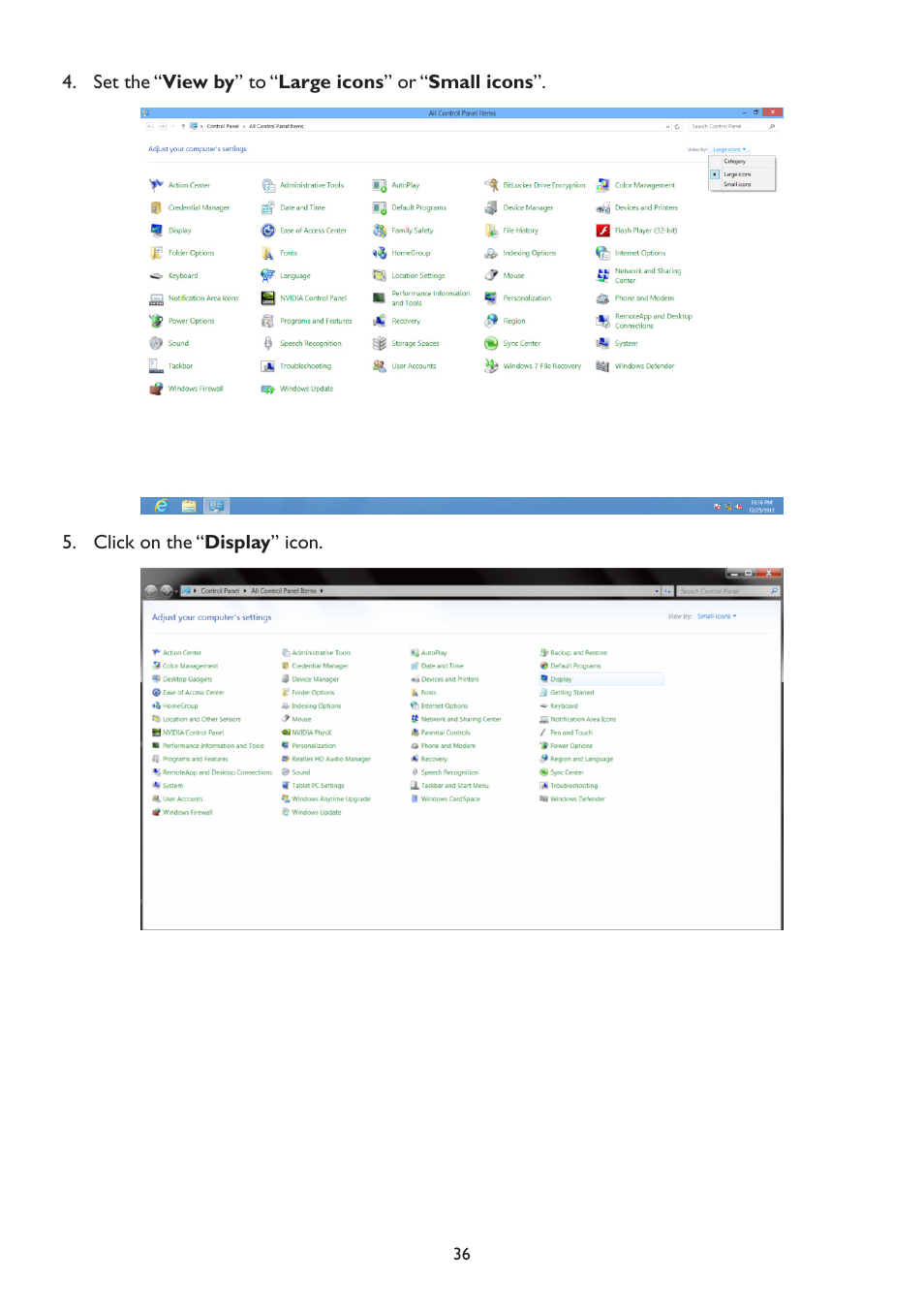Screen dimensions: 924x1312
Task: Open Location and Other Sensors
Action: click(197, 719)
